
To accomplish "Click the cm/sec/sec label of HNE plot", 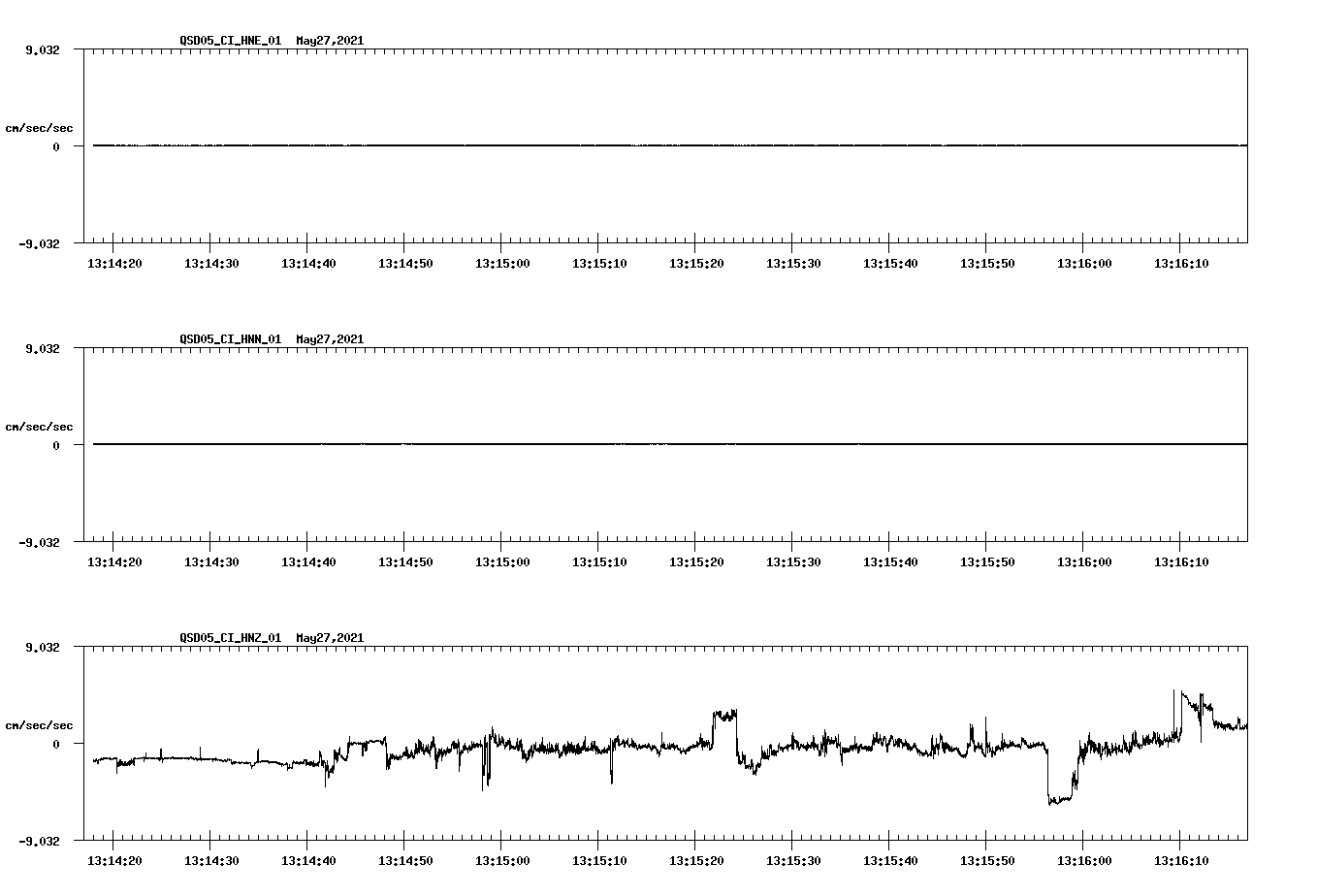I will [39, 126].
